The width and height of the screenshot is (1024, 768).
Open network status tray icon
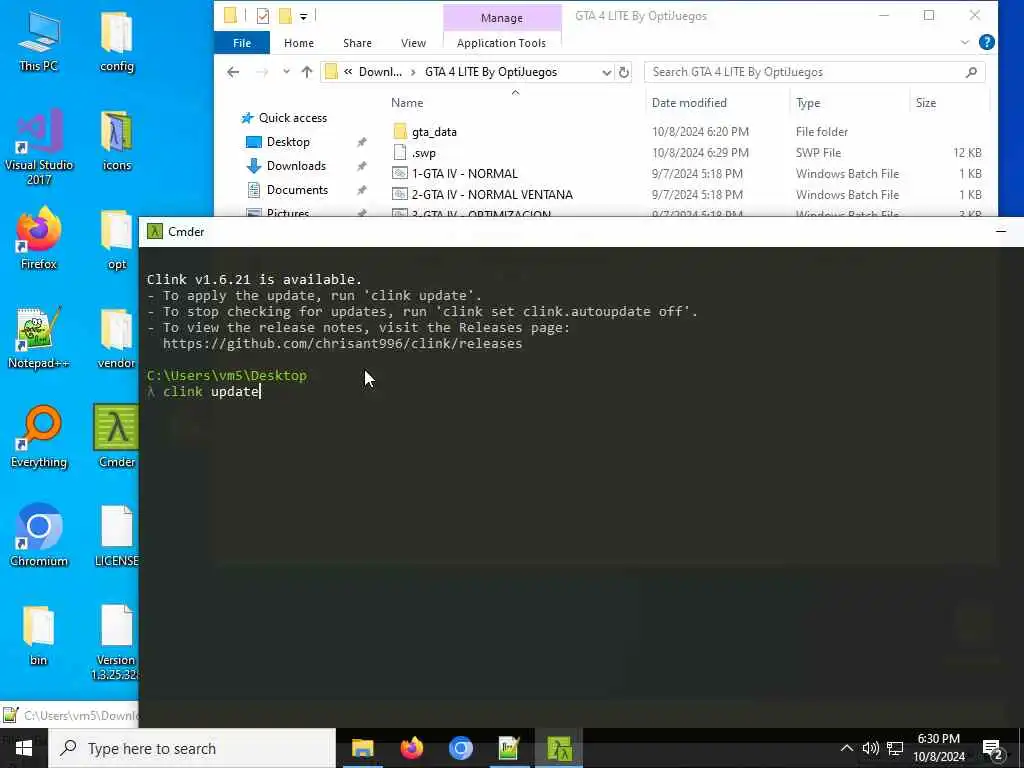(895, 748)
